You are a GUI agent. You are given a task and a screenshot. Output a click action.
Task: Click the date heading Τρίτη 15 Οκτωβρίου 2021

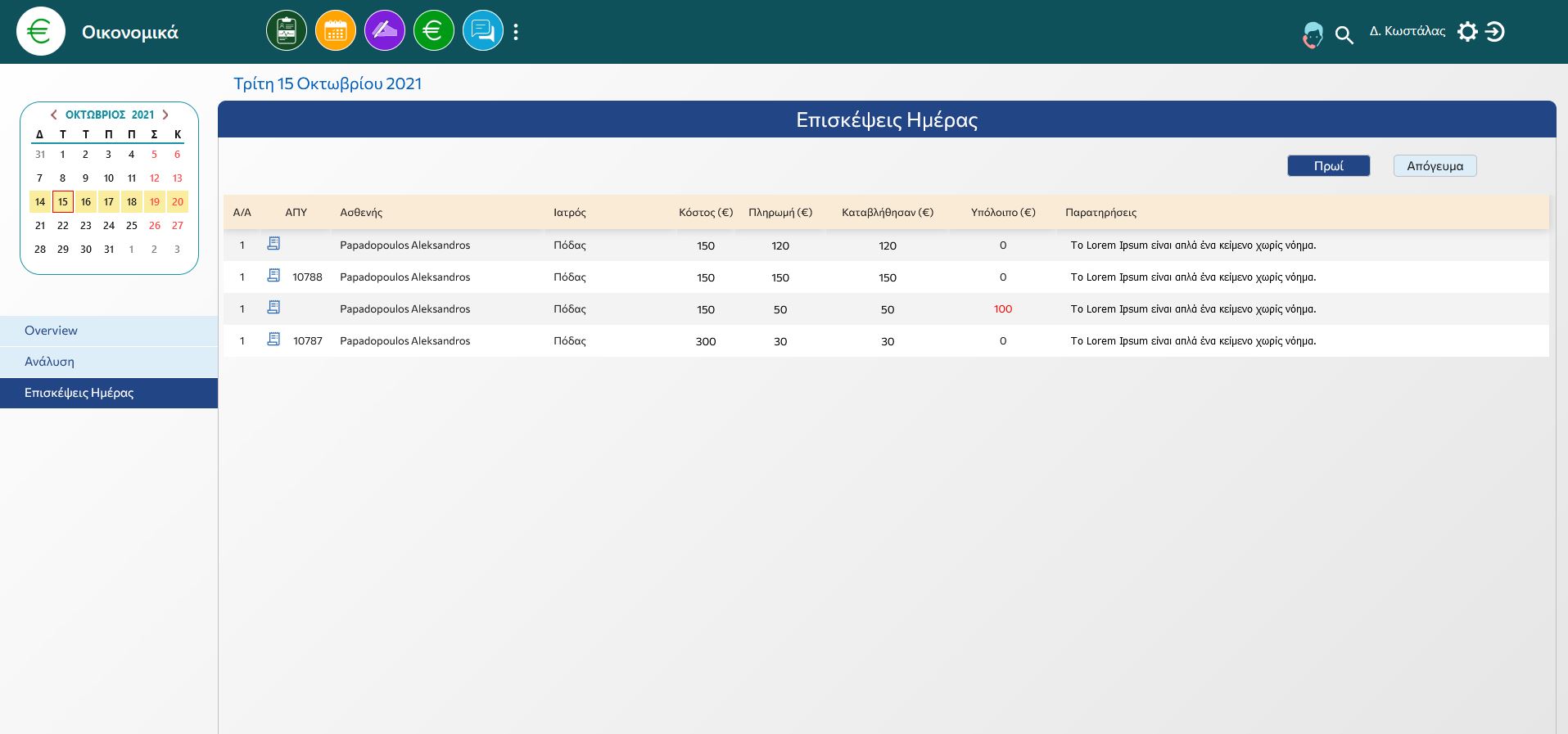tap(328, 83)
